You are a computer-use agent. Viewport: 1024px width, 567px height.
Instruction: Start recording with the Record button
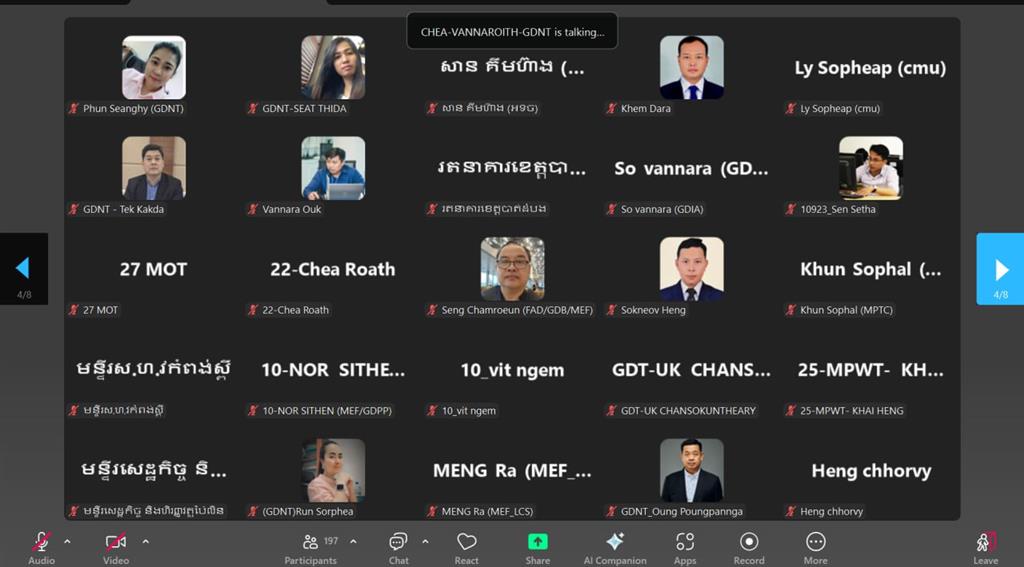748,547
